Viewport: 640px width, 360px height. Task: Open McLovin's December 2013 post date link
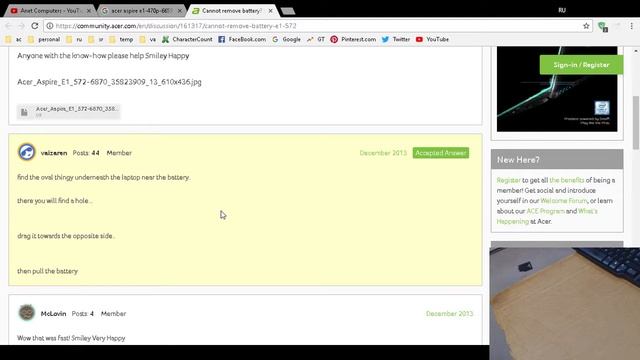pos(449,313)
